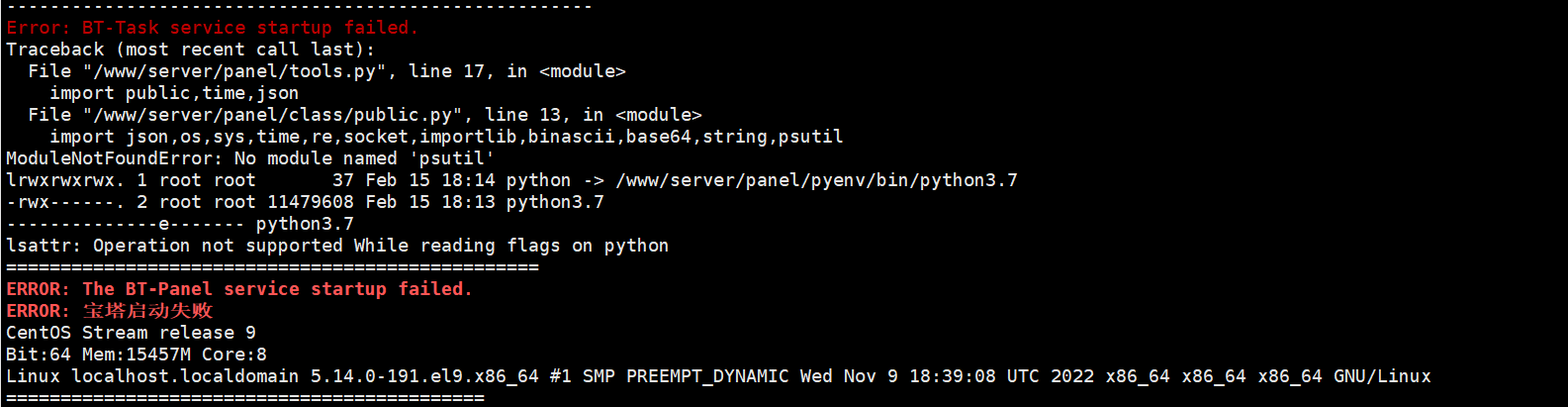Click the lrwxrwxrwx permissions string
Image resolution: width=1568 pixels, height=407 pixels.
65,180
